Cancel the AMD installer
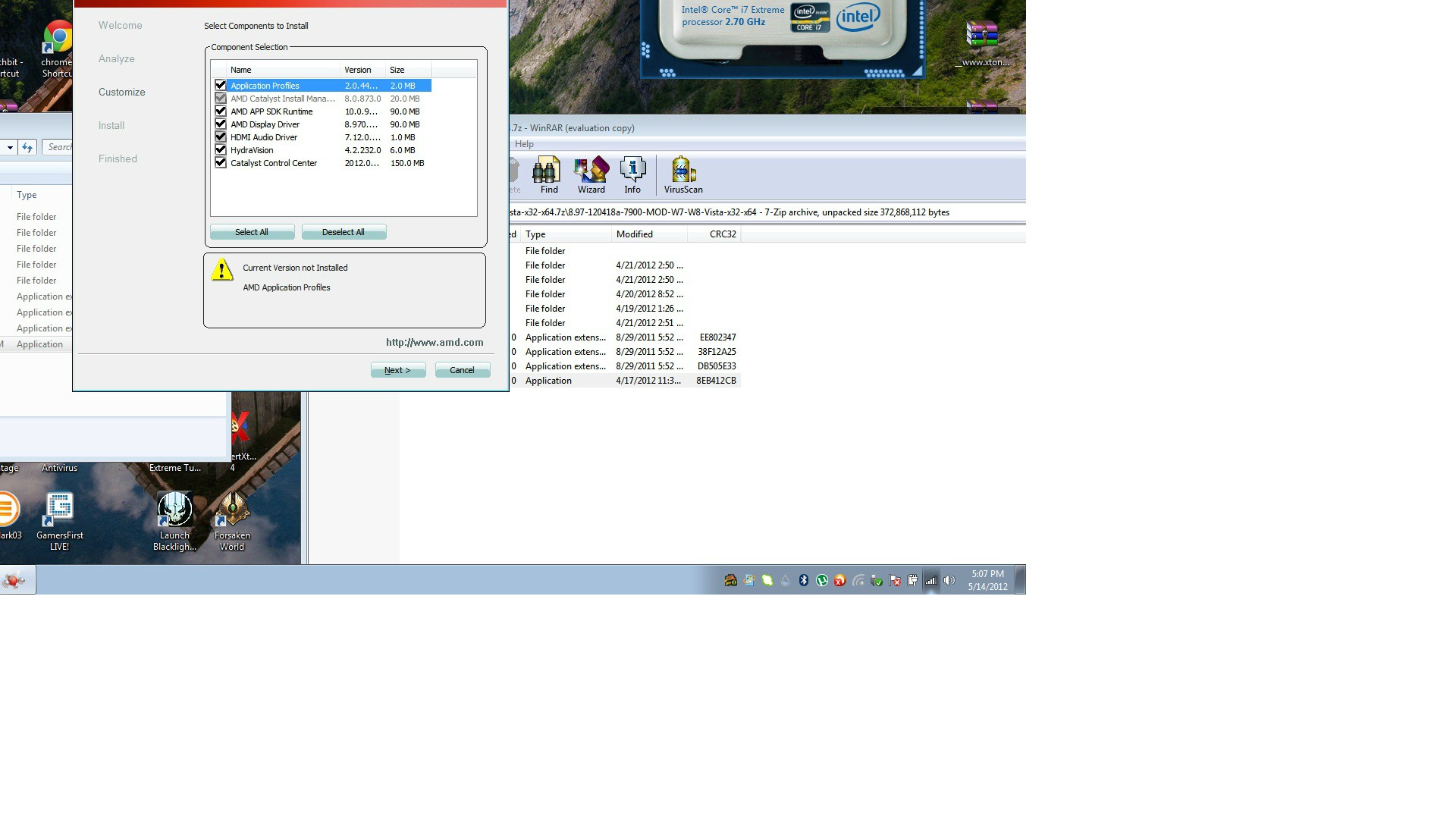The height and width of the screenshot is (819, 1456). 463,370
